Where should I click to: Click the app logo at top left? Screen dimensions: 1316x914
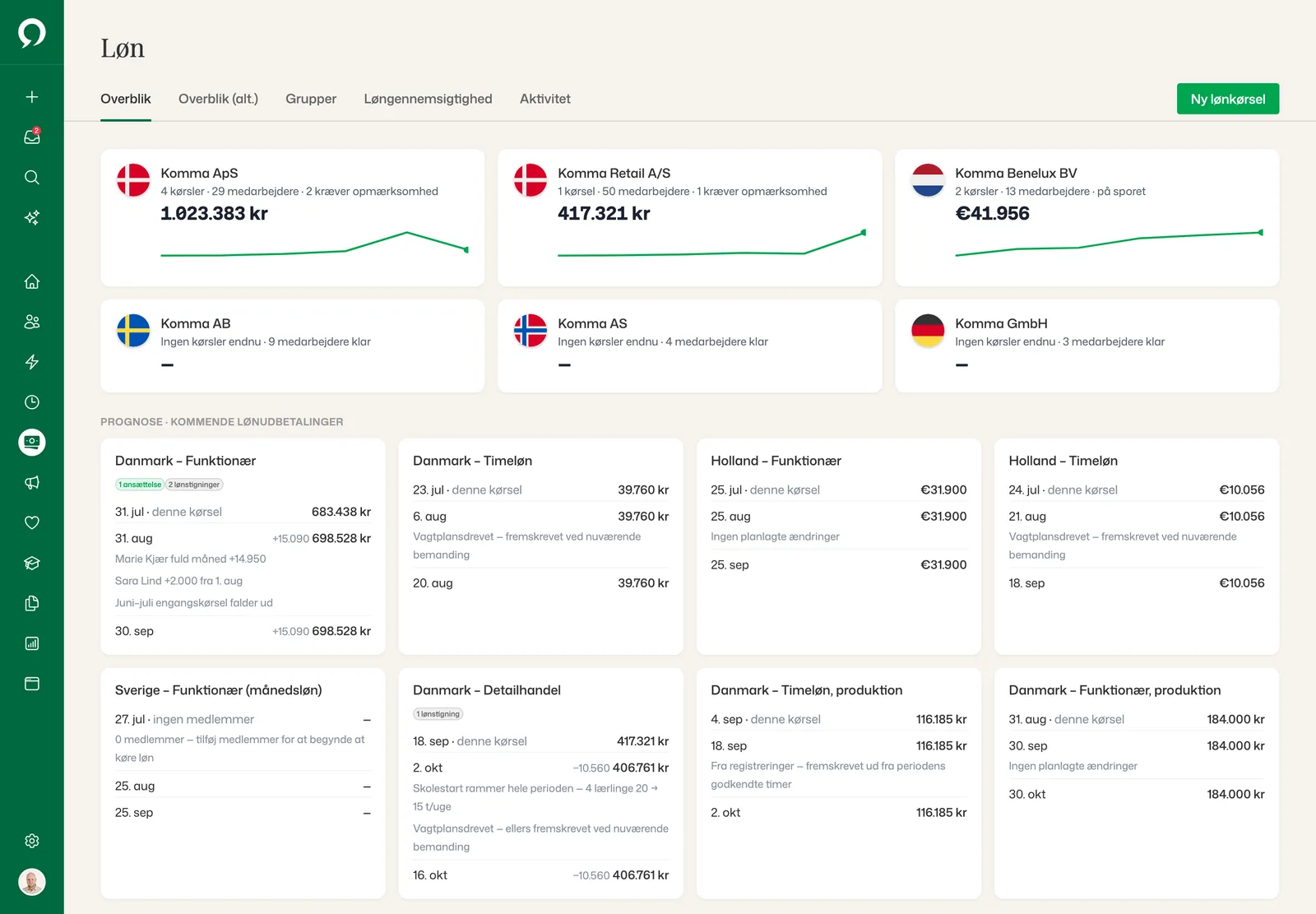point(32,33)
